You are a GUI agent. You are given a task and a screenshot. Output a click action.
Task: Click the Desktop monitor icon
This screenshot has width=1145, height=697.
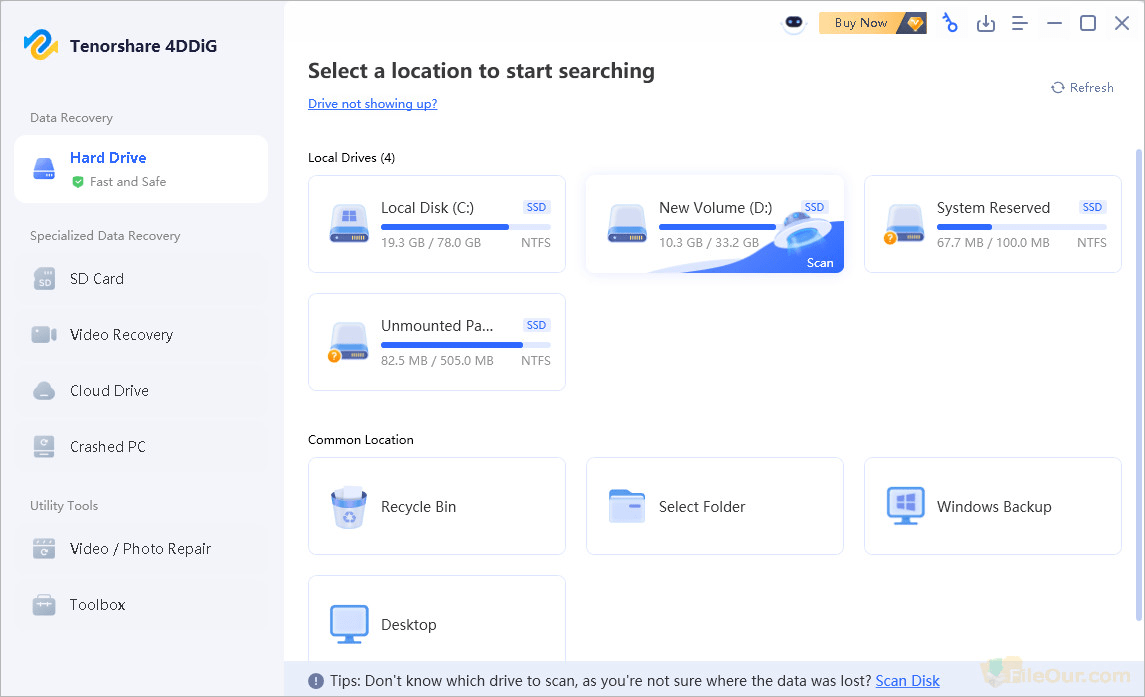point(349,624)
